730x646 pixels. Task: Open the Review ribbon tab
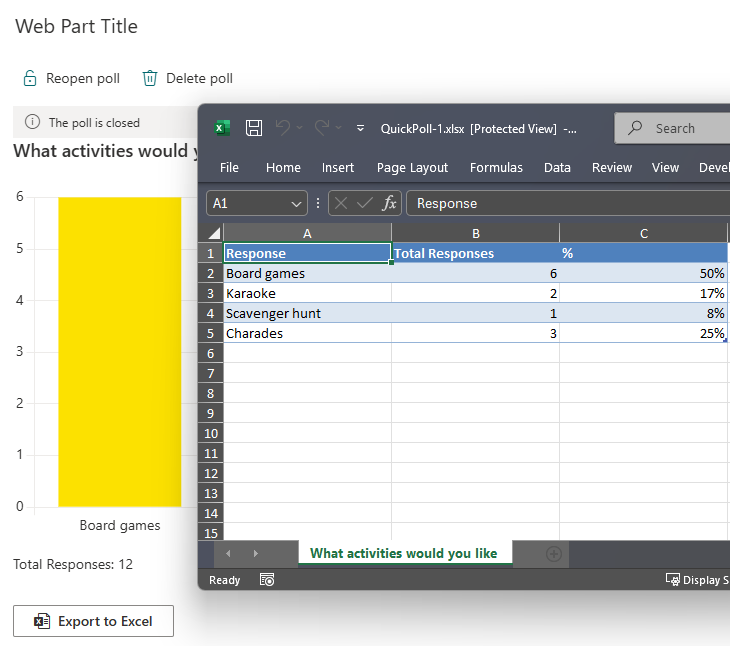click(611, 168)
